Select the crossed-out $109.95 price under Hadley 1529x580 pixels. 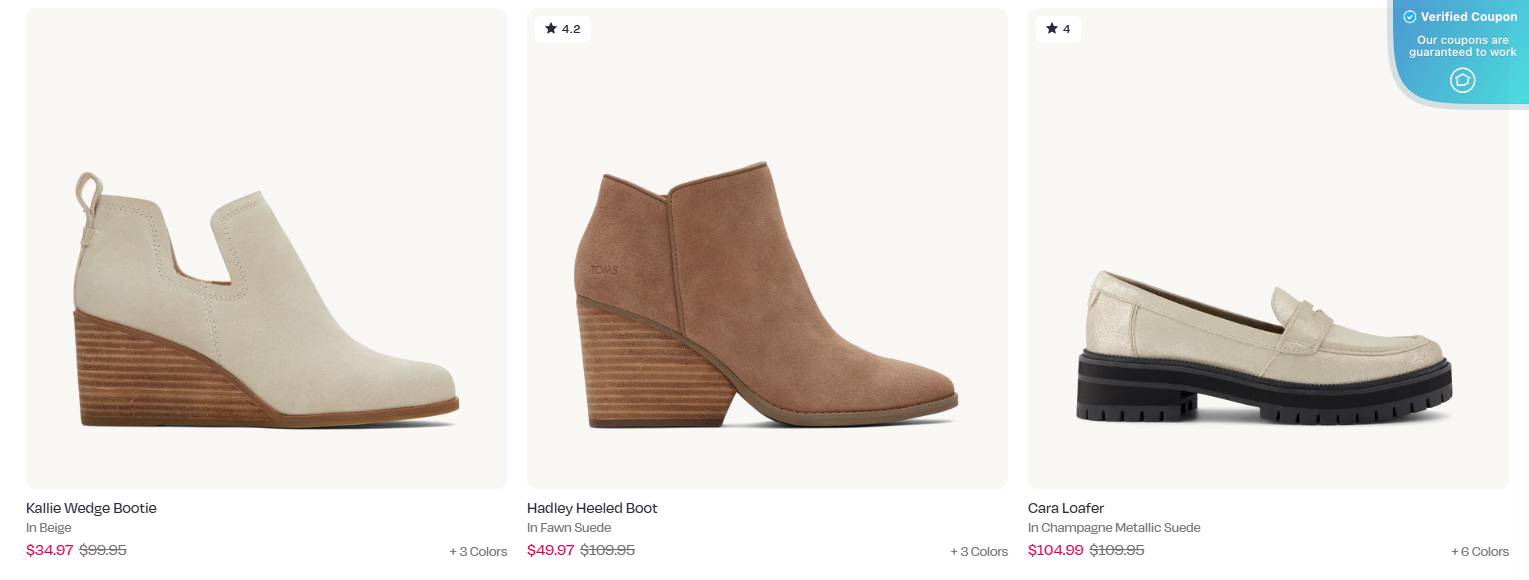pyautogui.click(x=609, y=550)
